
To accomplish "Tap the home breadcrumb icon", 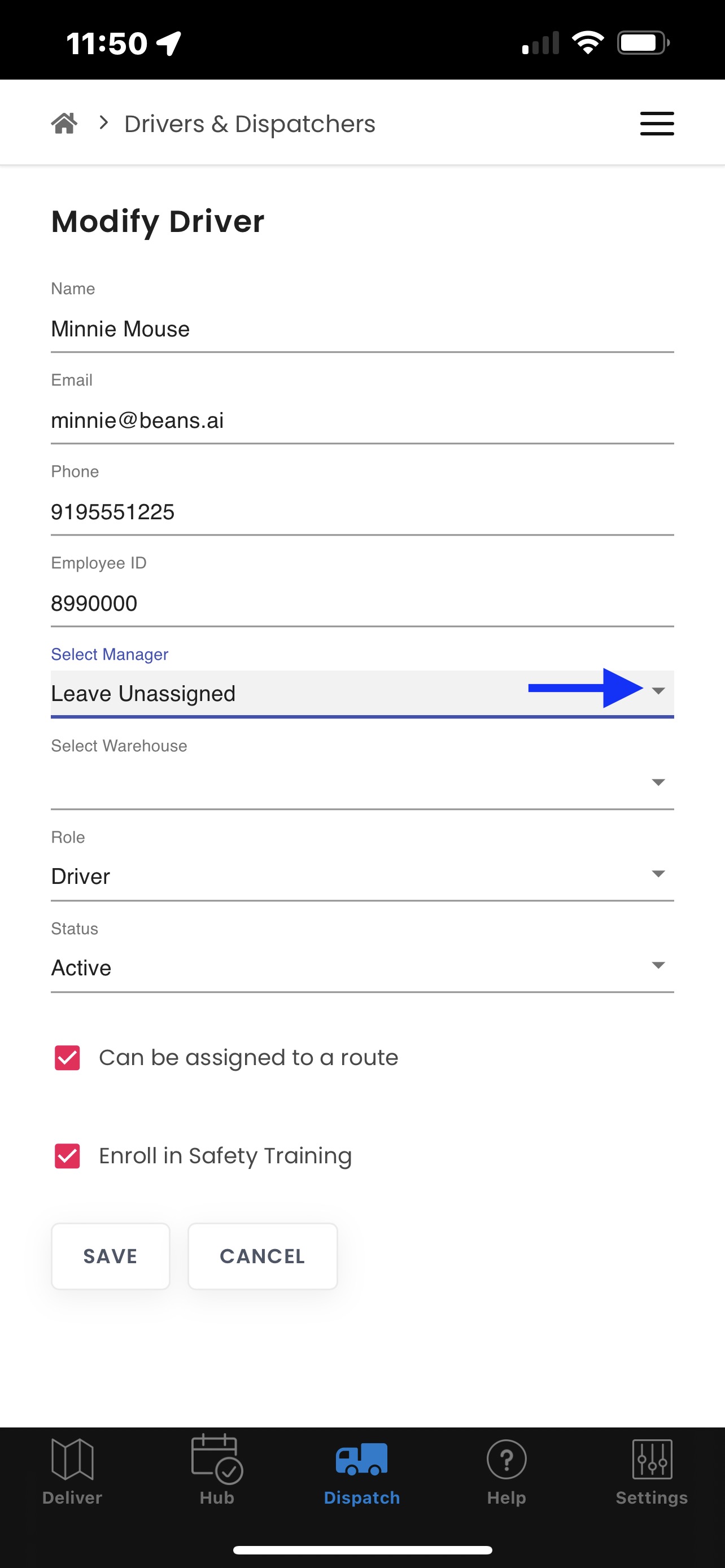I will point(64,124).
